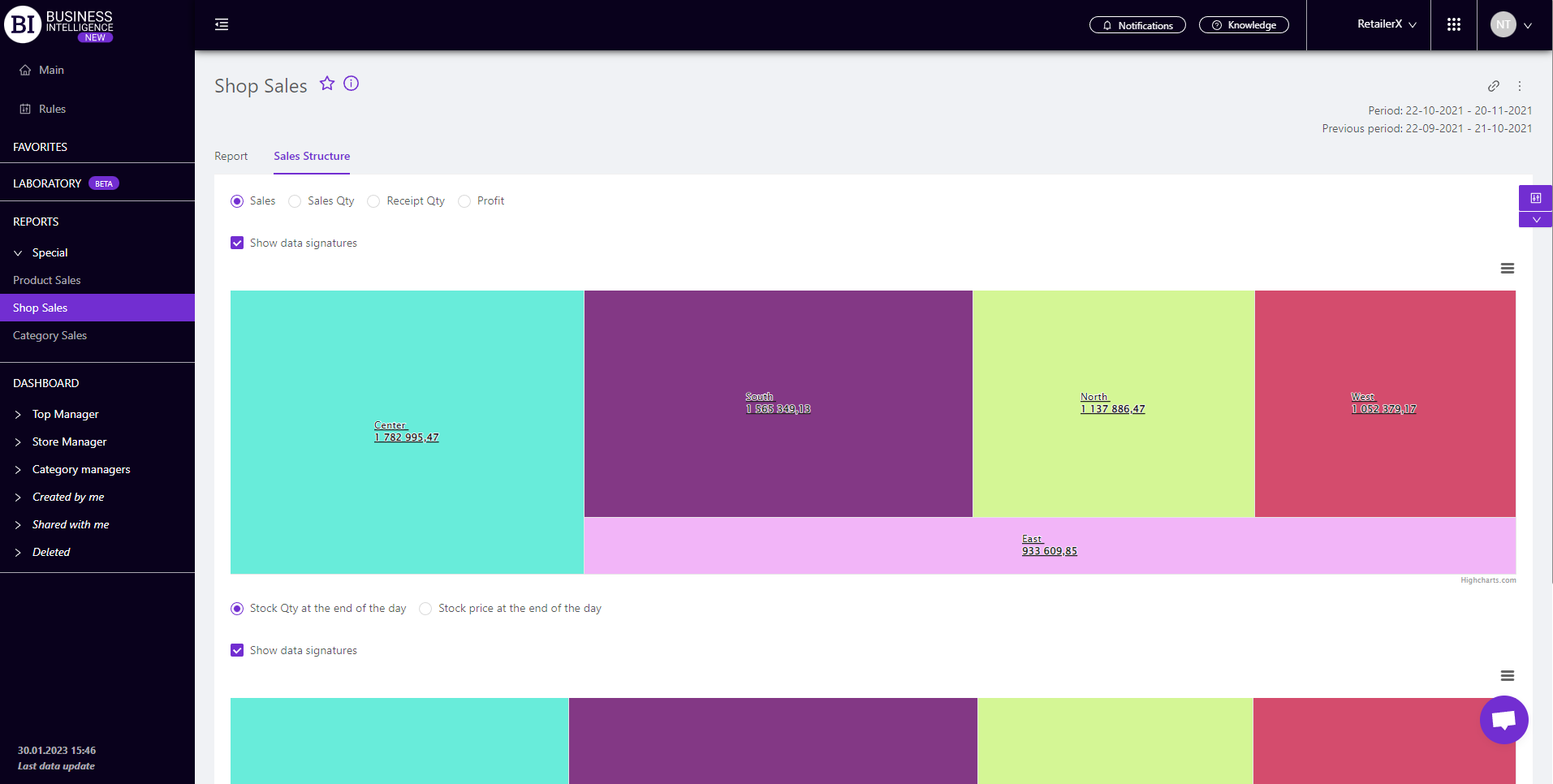Open the chart context menu above the sales treemap

click(1507, 269)
